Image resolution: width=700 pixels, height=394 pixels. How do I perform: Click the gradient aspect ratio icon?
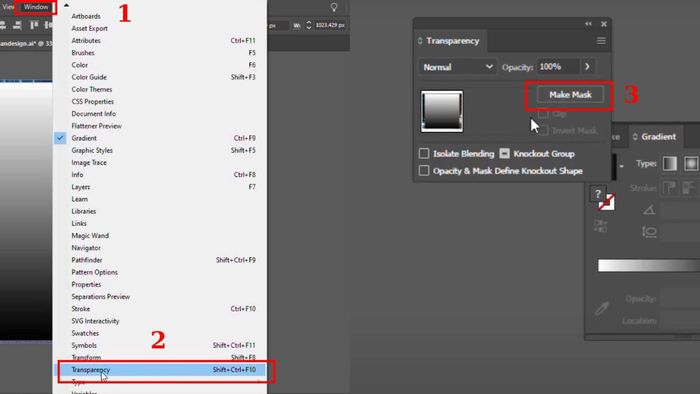[x=649, y=232]
